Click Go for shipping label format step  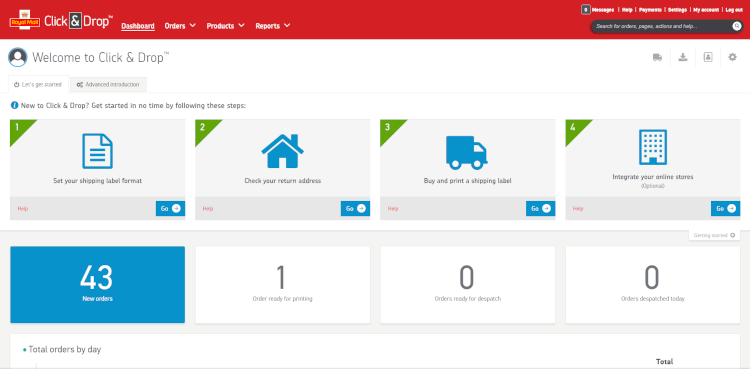(x=170, y=209)
